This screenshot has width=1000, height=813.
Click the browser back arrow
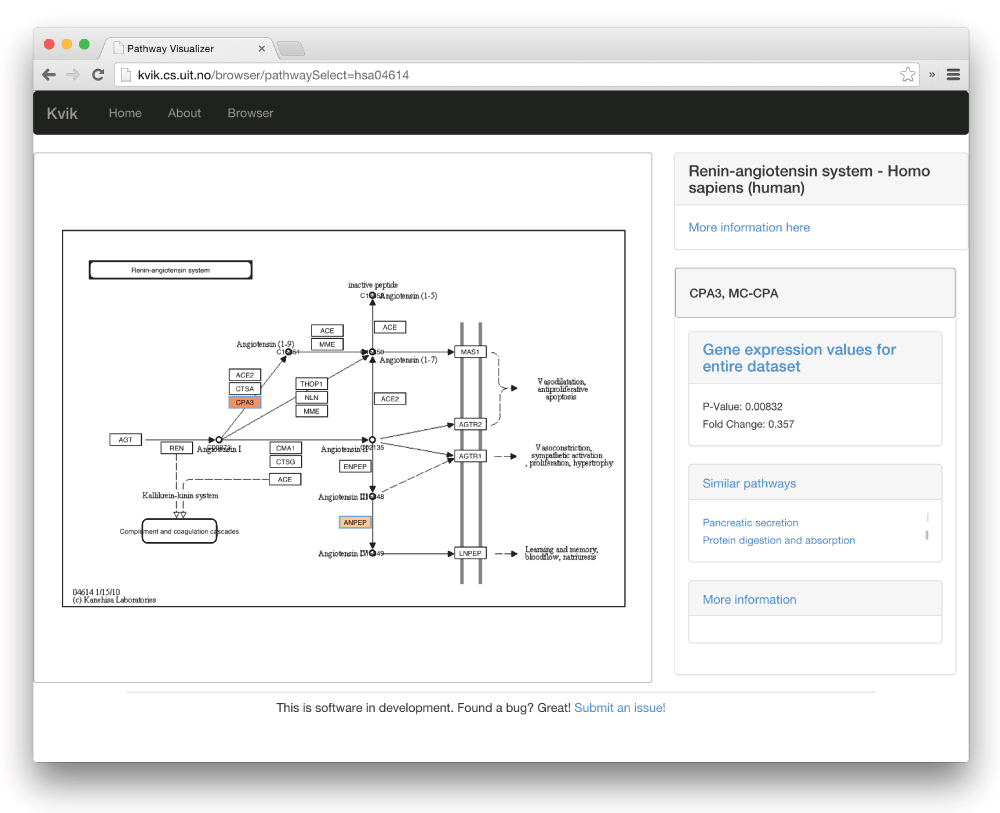coord(49,75)
